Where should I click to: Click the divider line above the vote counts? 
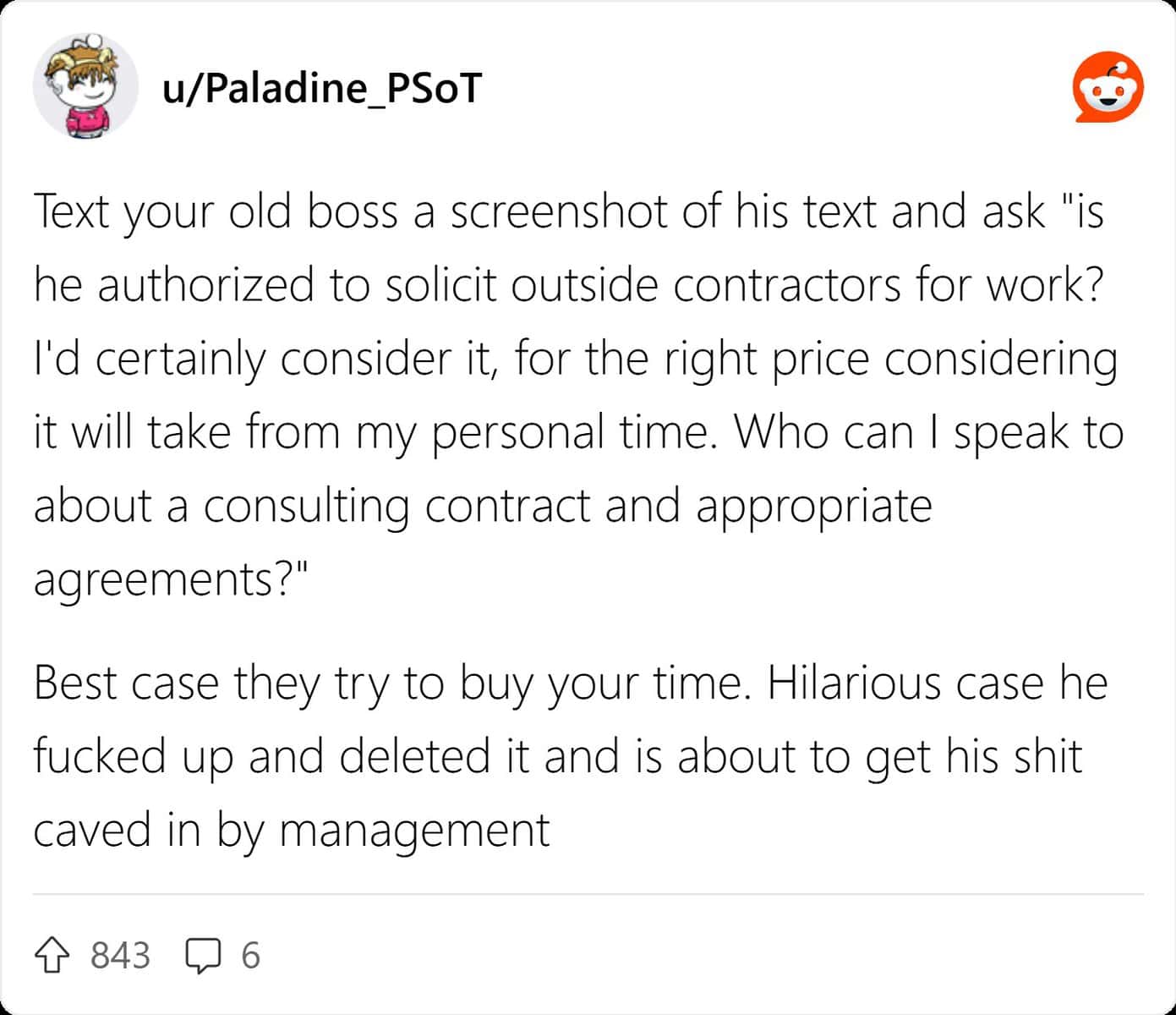coord(588,893)
